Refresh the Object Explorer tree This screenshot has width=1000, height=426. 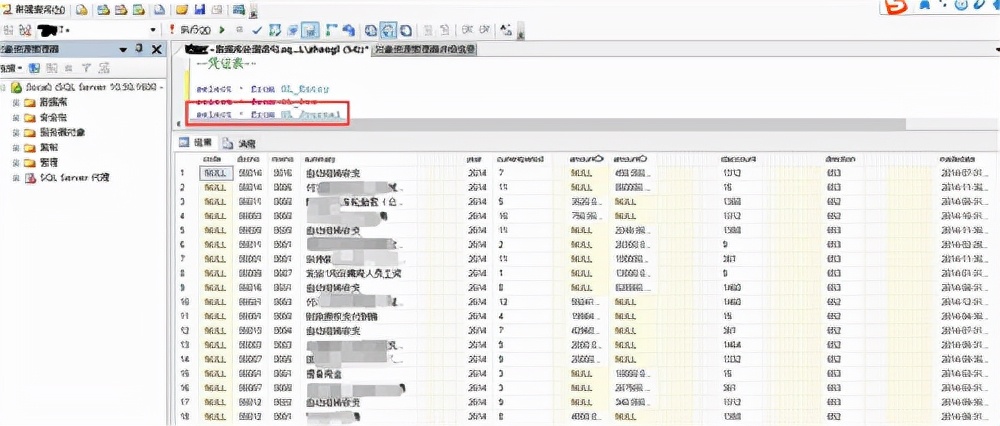pos(104,68)
